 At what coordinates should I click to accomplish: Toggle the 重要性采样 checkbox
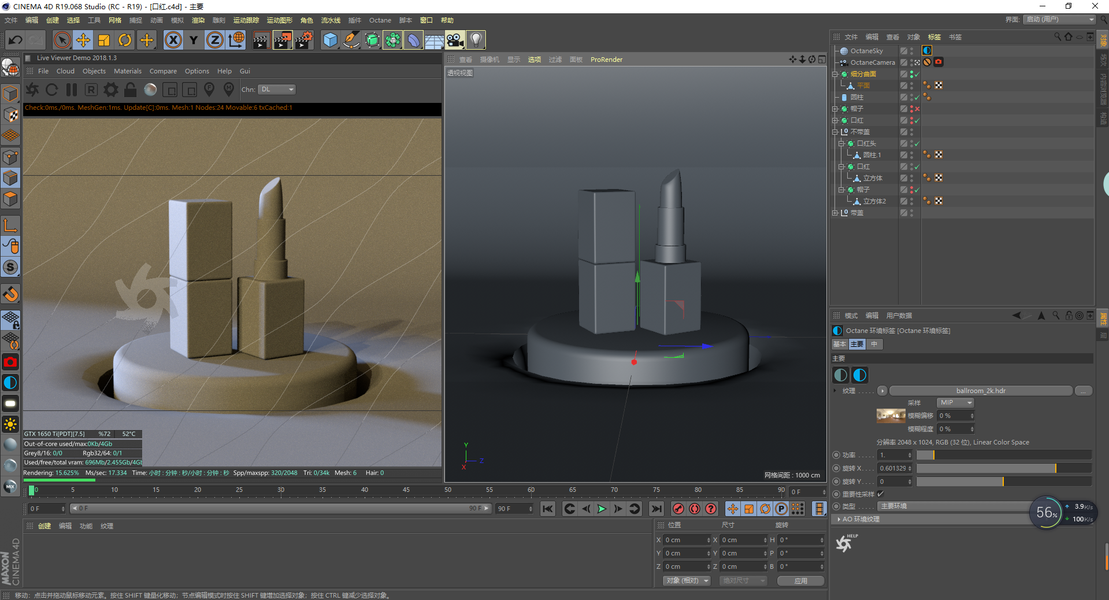pos(880,494)
